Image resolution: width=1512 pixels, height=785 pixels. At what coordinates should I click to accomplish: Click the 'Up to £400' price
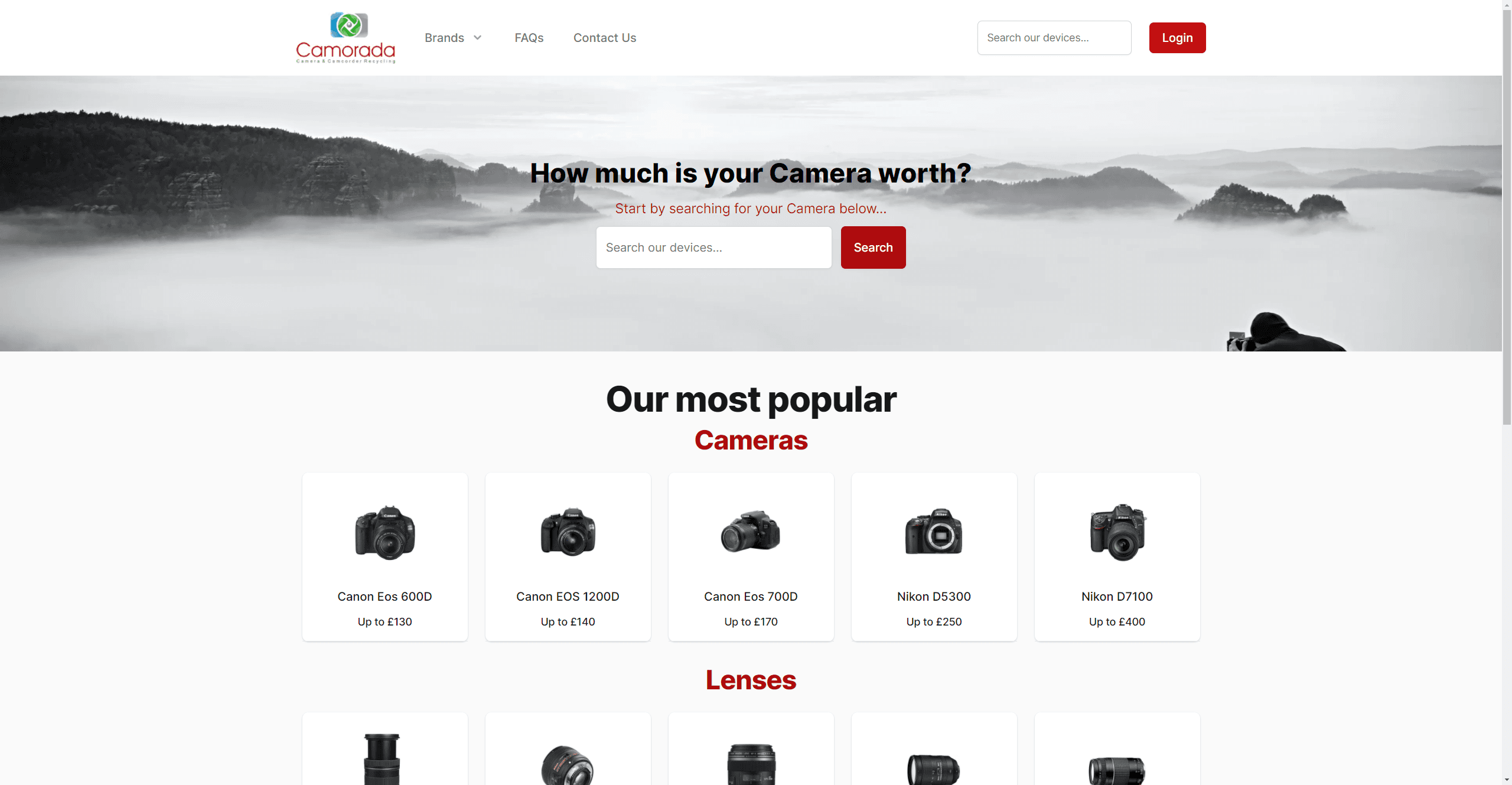tap(1117, 621)
